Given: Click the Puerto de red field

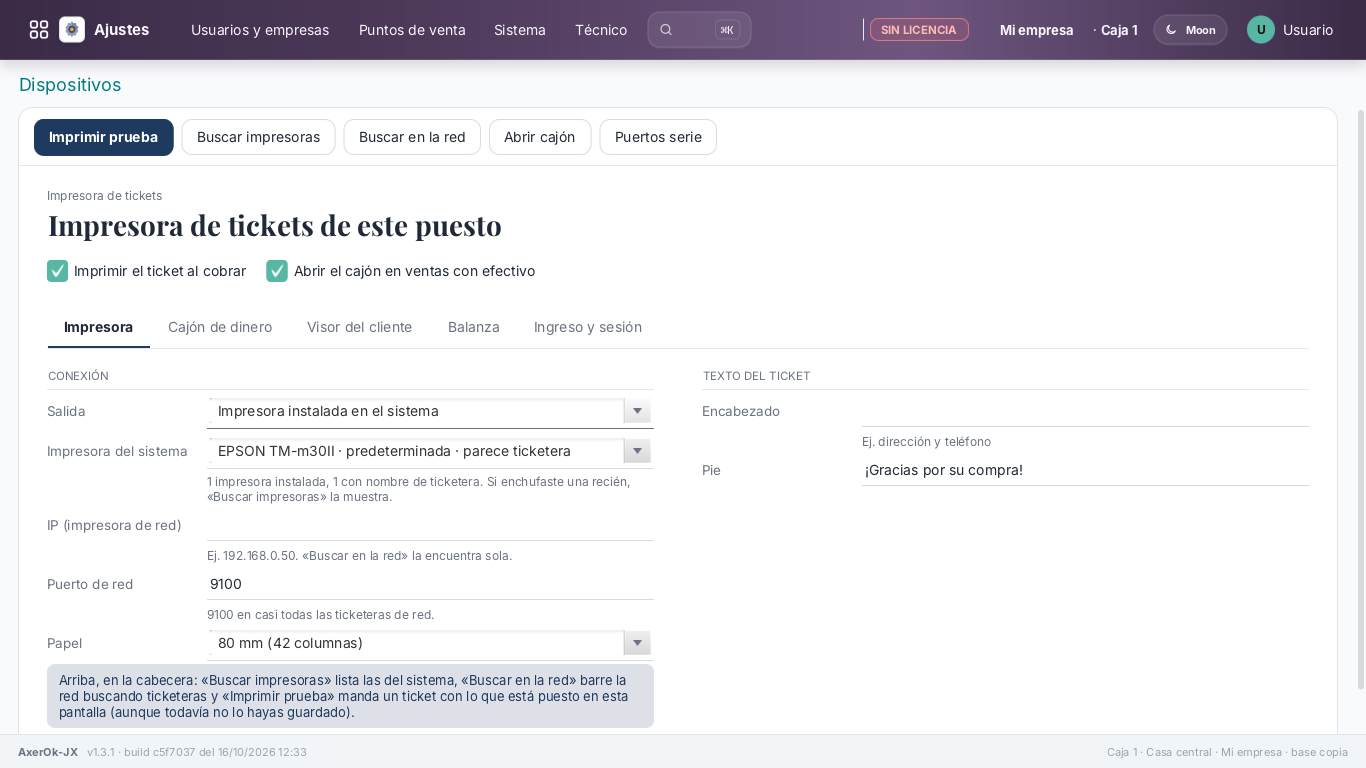Looking at the screenshot, I should pos(430,584).
